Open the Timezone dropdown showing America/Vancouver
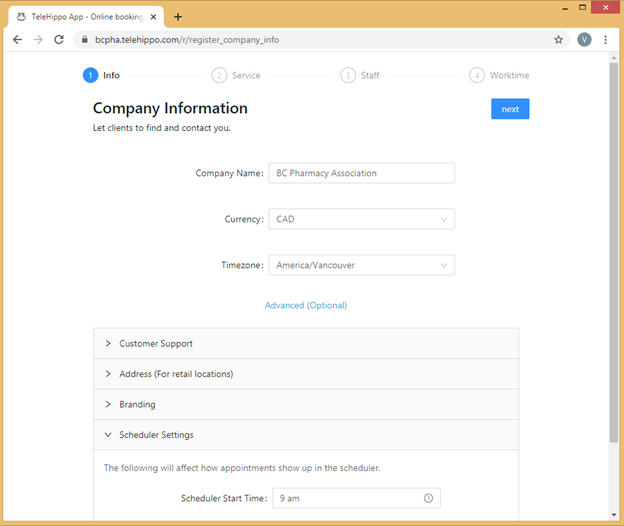624x526 pixels. 361,265
